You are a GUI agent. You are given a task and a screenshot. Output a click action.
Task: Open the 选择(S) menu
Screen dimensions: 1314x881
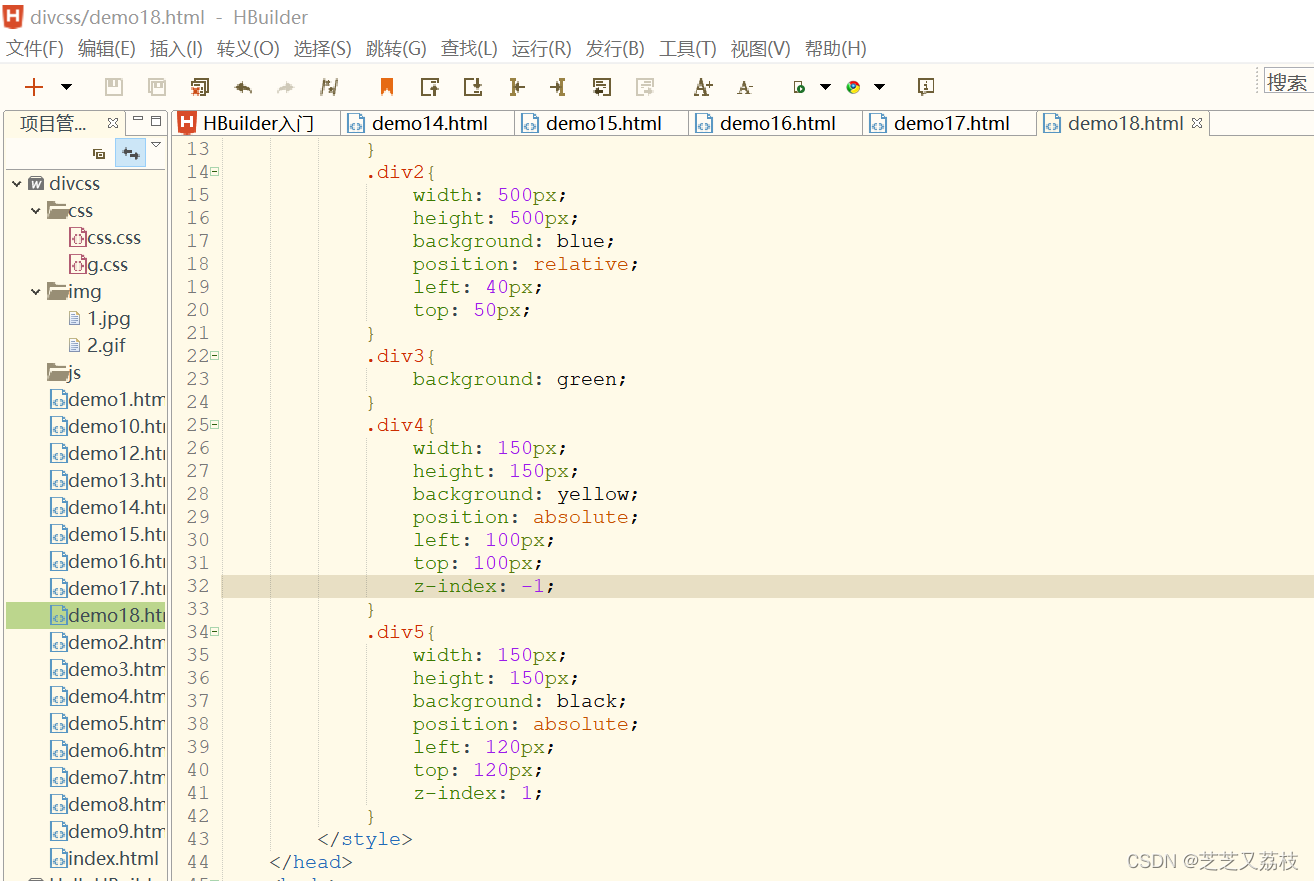coord(322,48)
